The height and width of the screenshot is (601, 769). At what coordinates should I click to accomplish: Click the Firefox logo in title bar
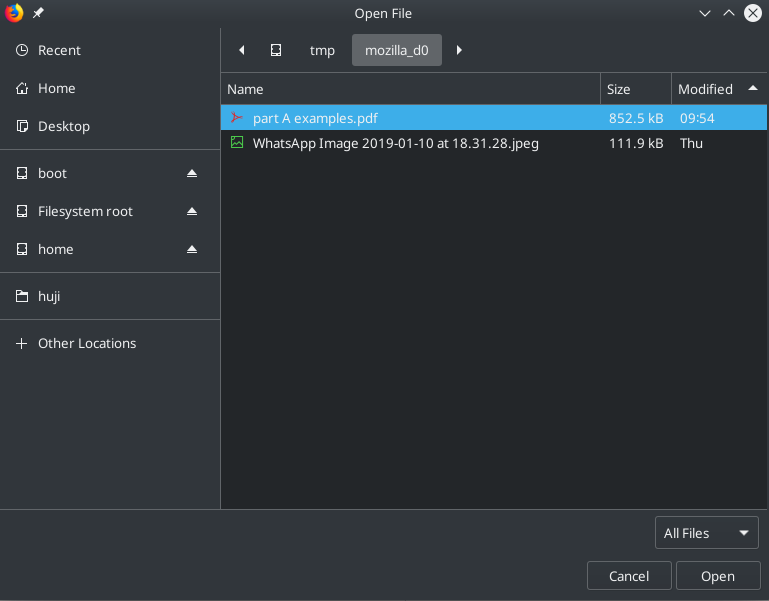[x=14, y=13]
